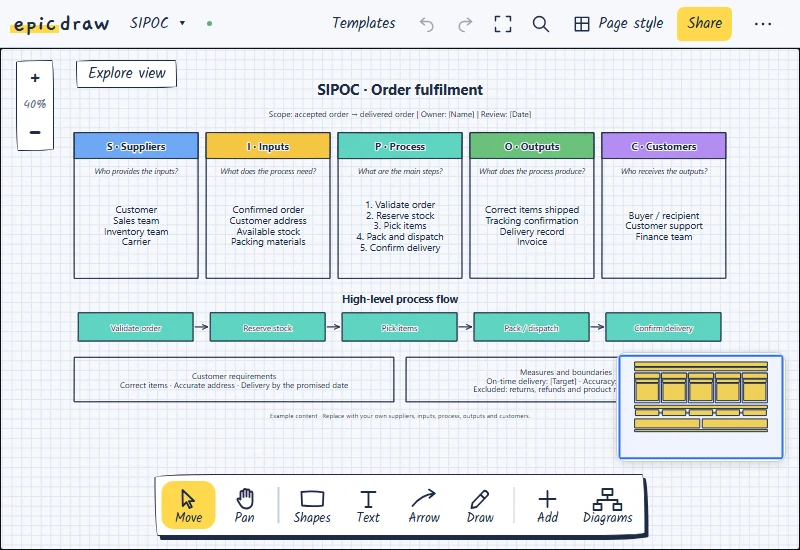Click the Outputs list with Correct items shipped
Viewport: 800px width, 550px height.
click(532, 226)
